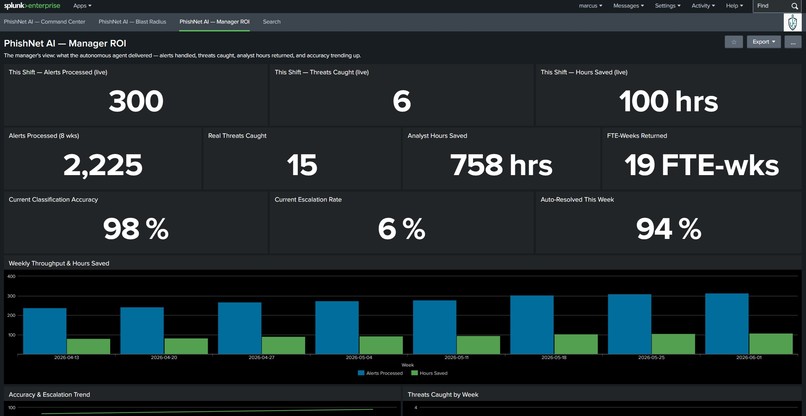
Task: Click the Current Escalation Rate label
Action: (x=307, y=200)
